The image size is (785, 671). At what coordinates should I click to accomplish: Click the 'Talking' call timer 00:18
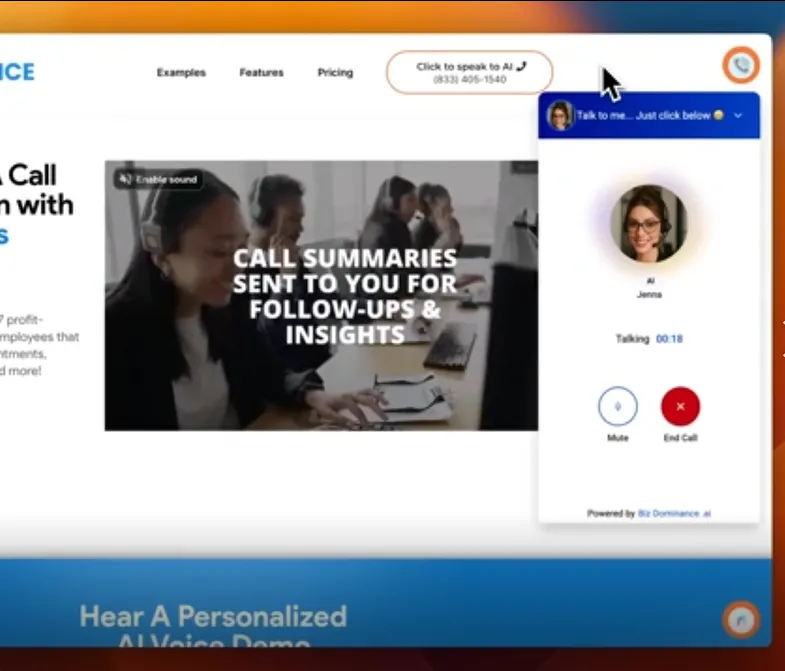point(649,339)
